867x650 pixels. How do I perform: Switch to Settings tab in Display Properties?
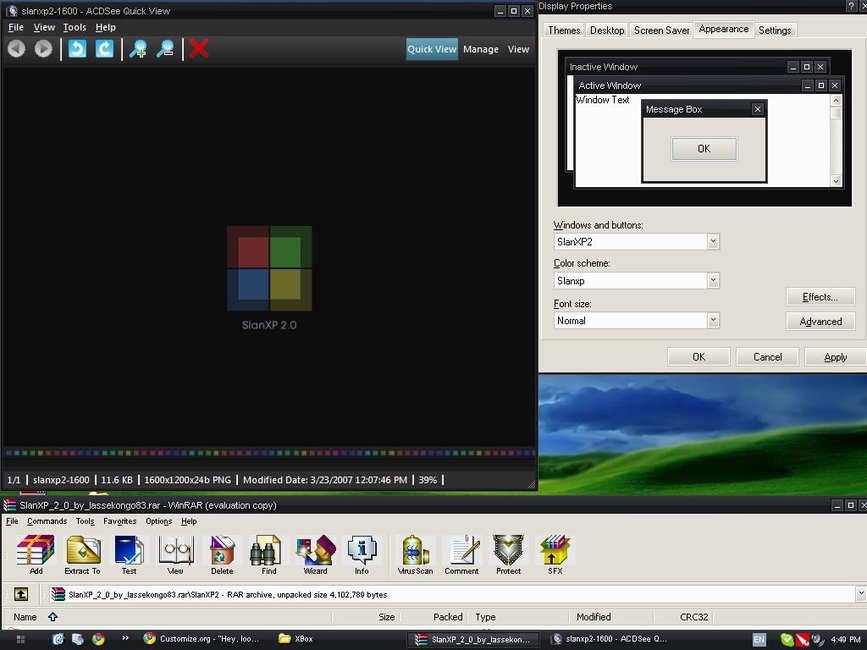(775, 30)
